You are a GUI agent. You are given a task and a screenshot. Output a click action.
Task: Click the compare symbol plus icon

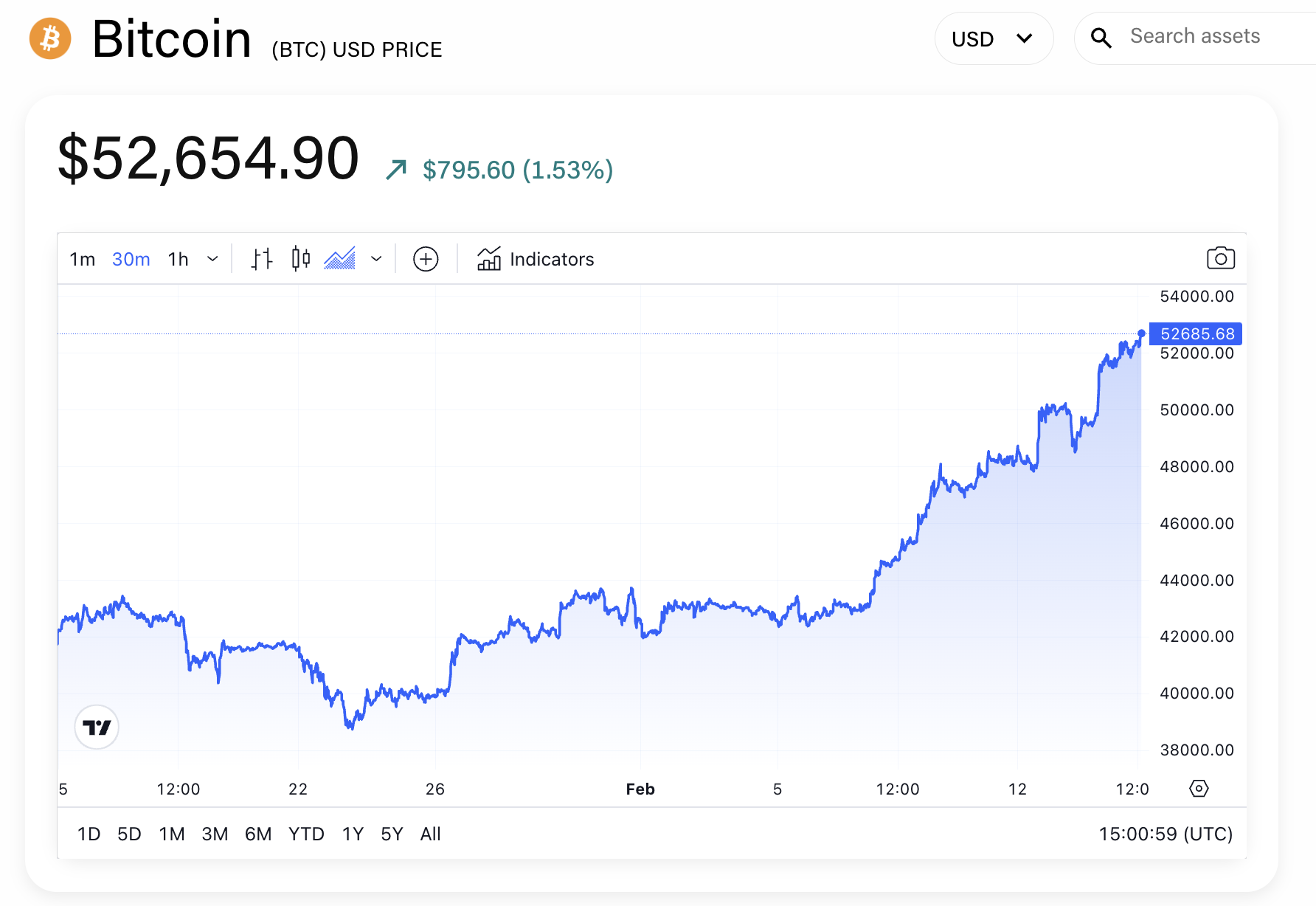[425, 259]
